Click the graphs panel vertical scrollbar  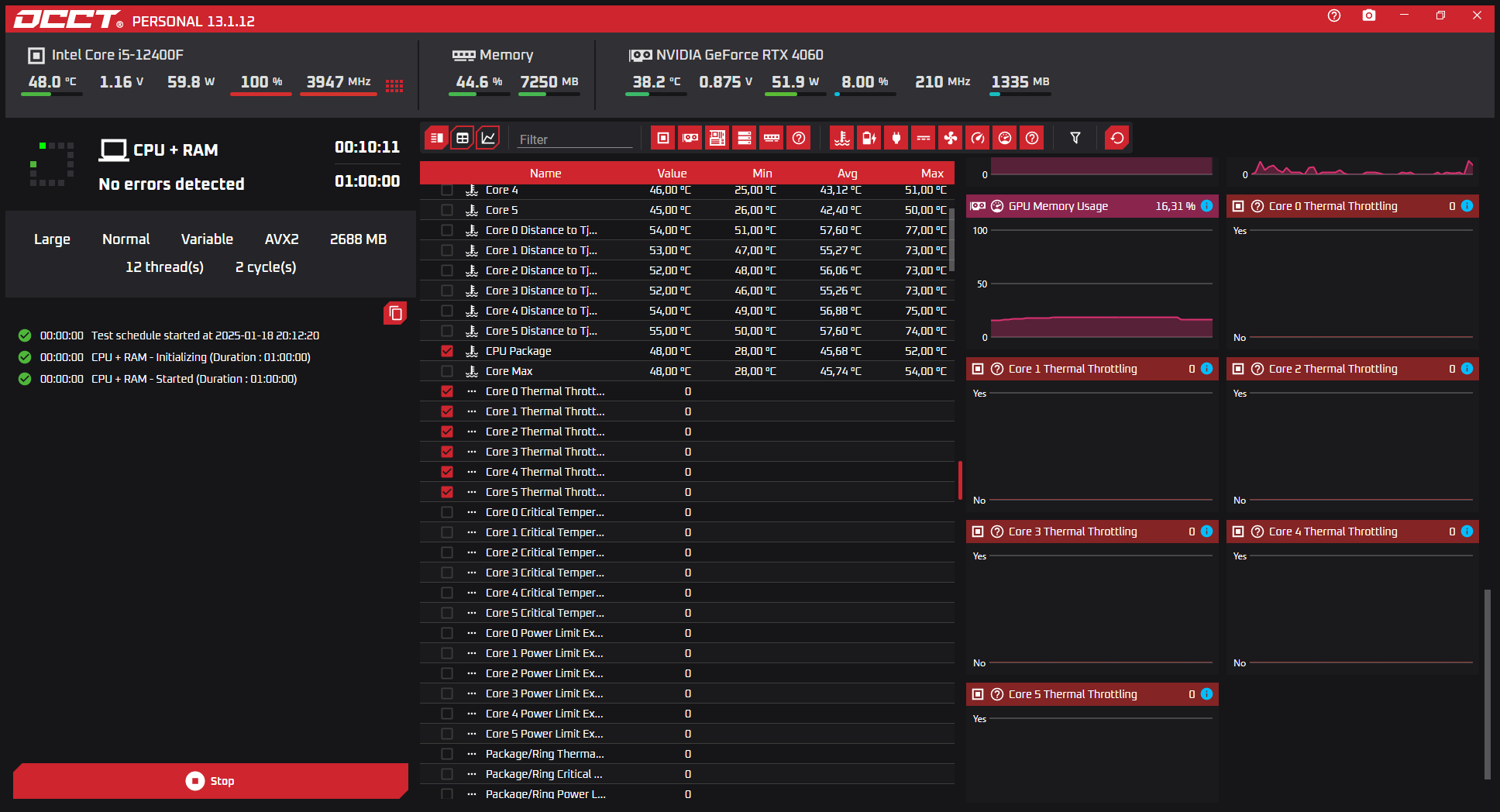coord(1487,685)
